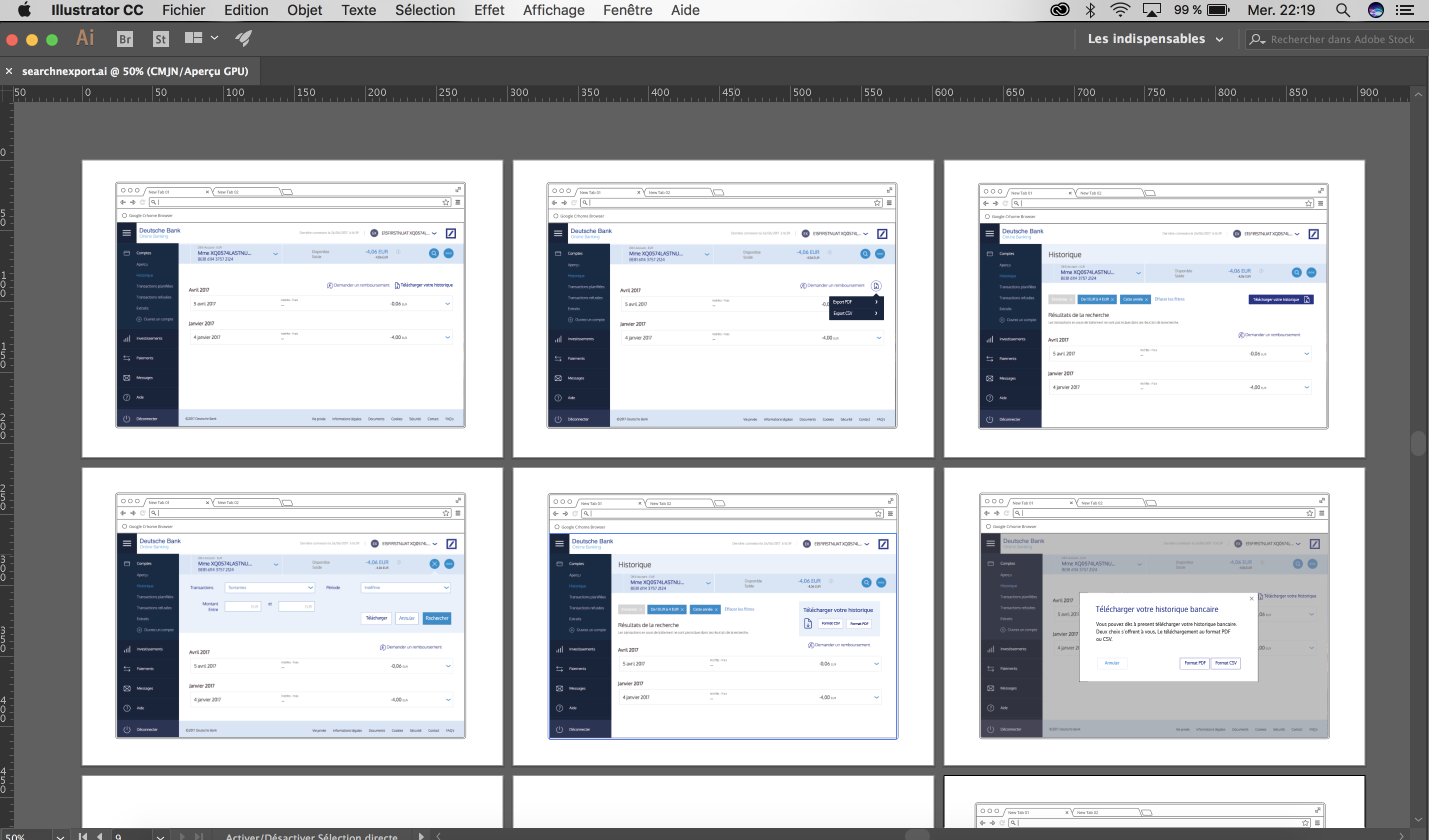
Task: Click the Bluetooth status icon
Action: (1090, 9)
